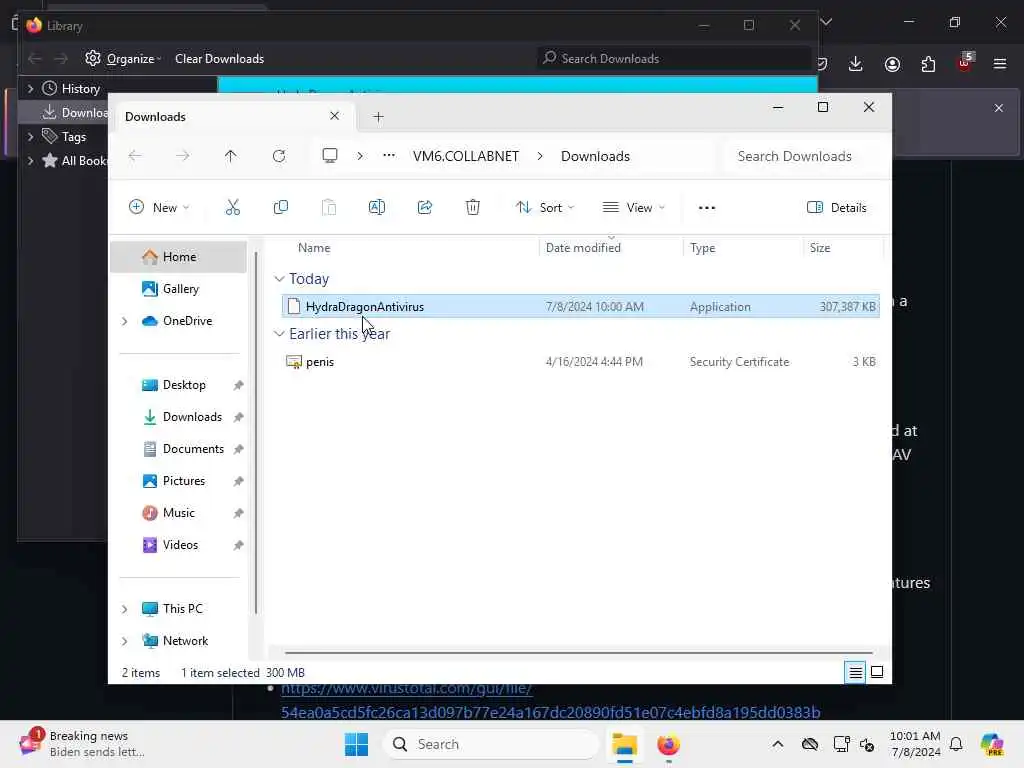The width and height of the screenshot is (1024, 768).
Task: Click the Windows Start button
Action: pyautogui.click(x=356, y=744)
